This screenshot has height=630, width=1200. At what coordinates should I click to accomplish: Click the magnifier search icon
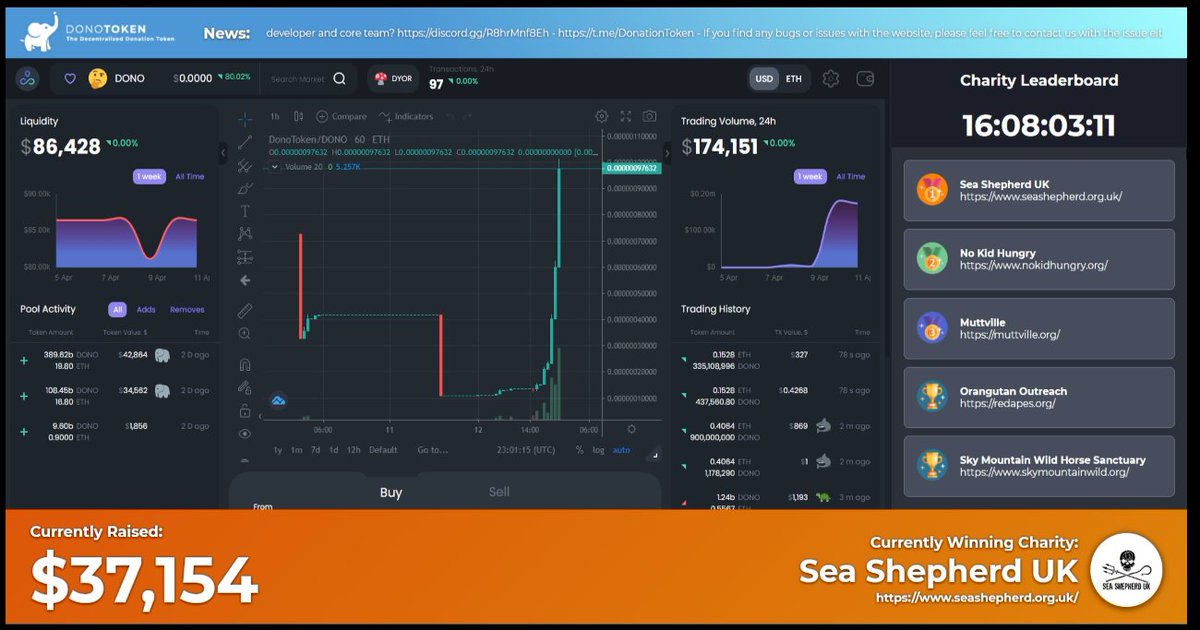(340, 79)
